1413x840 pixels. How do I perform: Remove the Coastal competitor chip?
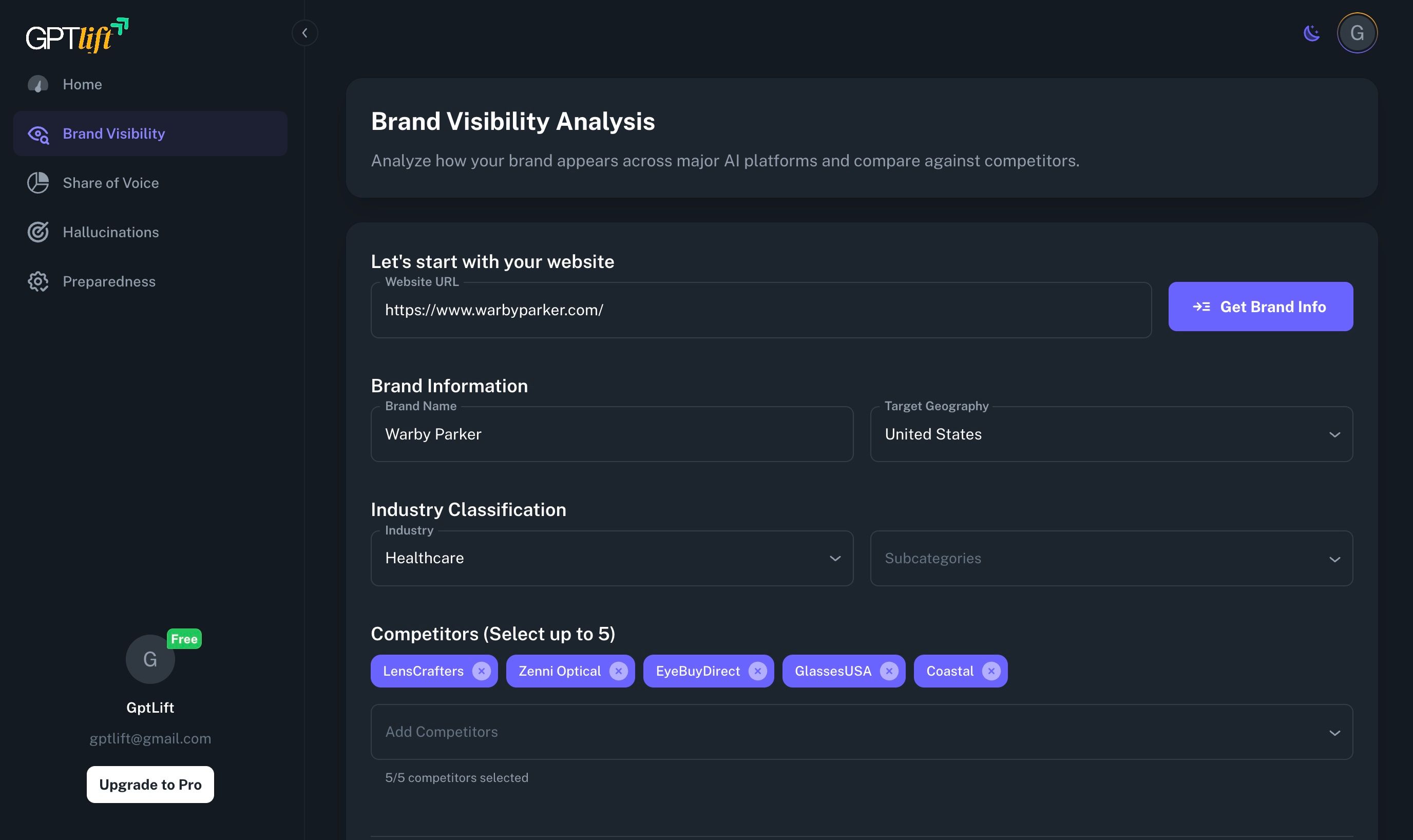pos(991,671)
